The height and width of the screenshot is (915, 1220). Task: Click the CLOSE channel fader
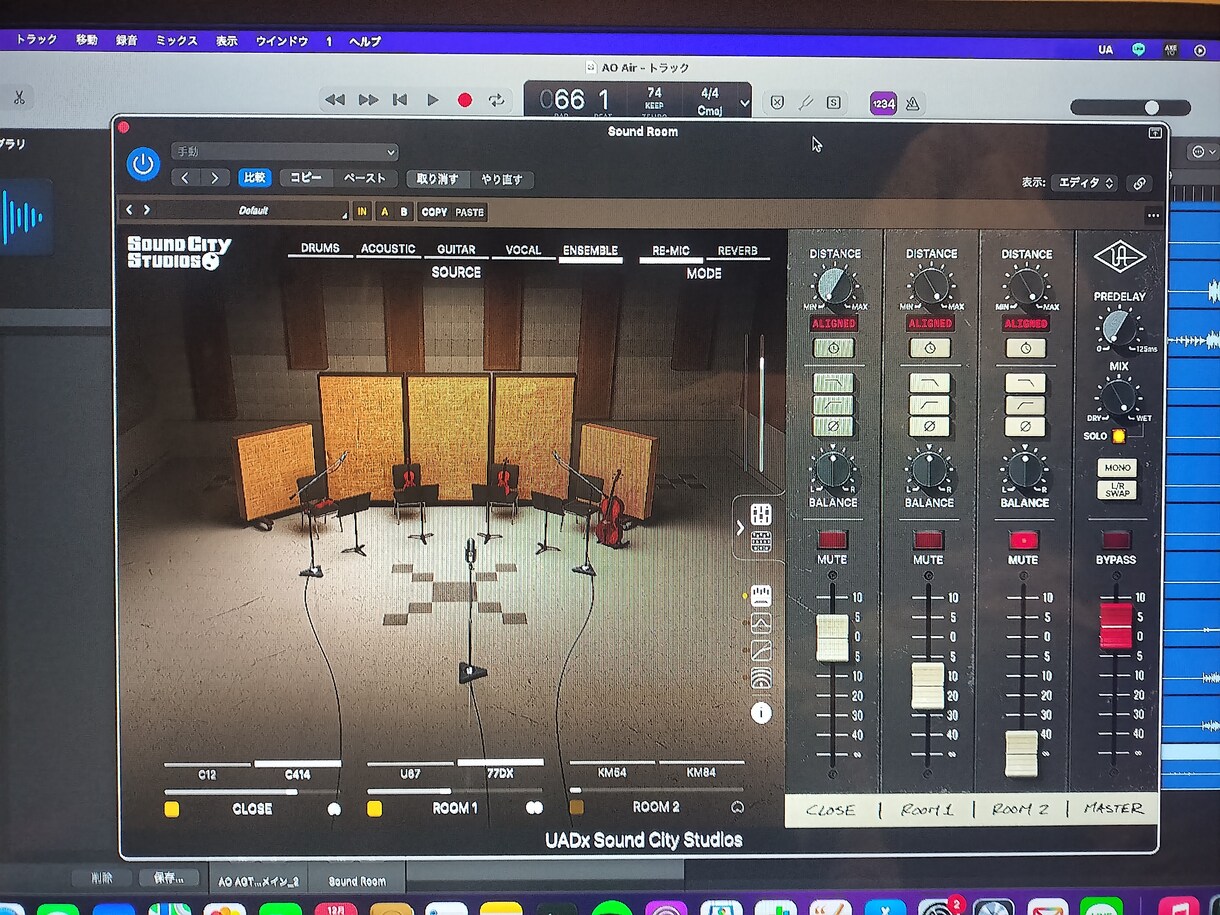[x=832, y=638]
